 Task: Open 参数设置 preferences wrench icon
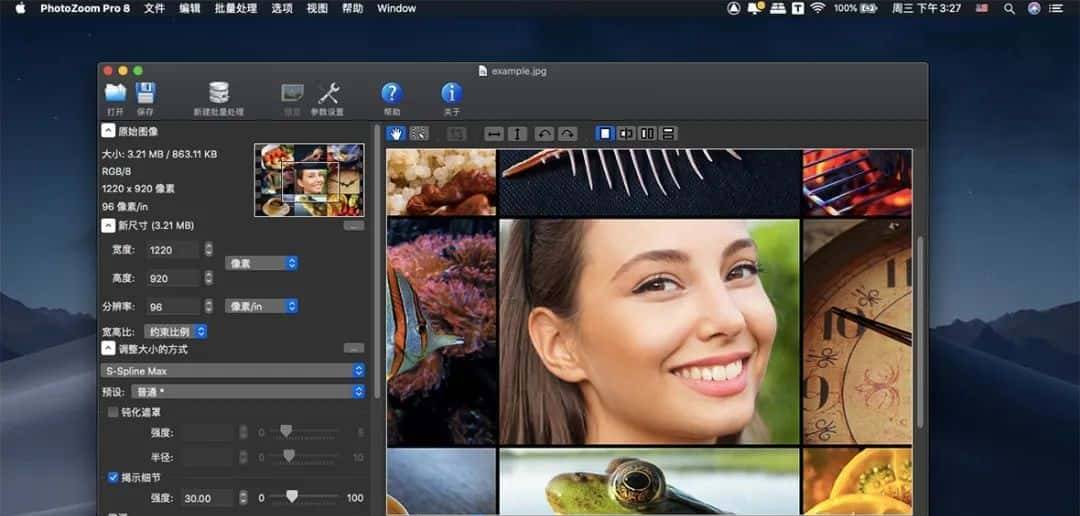(328, 94)
